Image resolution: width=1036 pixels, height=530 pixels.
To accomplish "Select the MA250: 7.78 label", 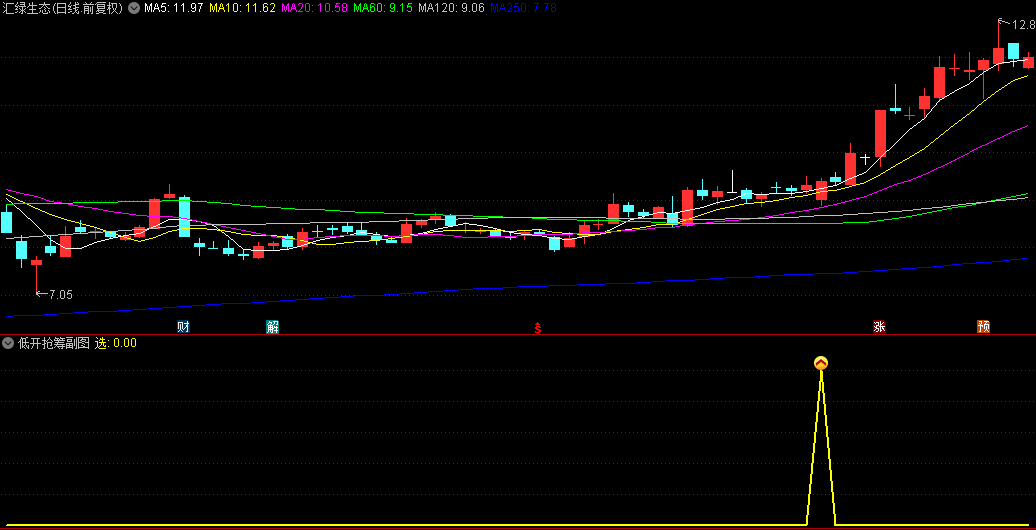I will tap(525, 9).
